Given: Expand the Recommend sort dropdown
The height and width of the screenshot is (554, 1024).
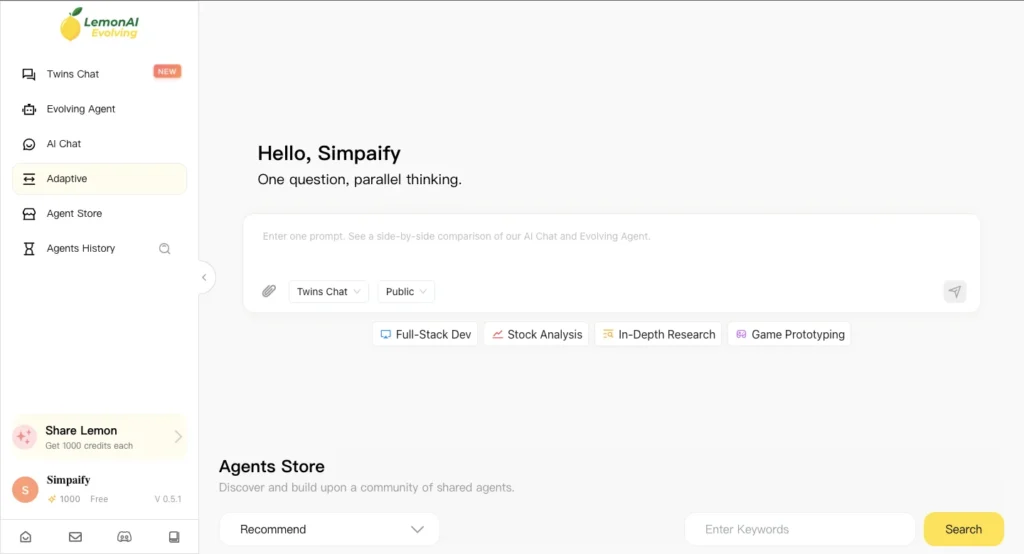Looking at the screenshot, I should click(329, 529).
